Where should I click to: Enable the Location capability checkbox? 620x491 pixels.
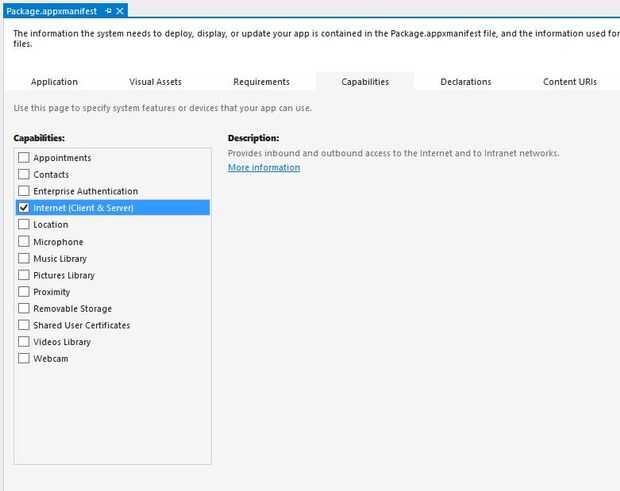tap(24, 225)
